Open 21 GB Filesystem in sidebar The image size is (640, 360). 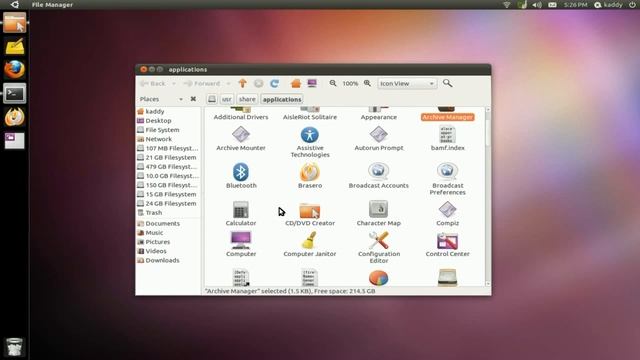tap(168, 158)
